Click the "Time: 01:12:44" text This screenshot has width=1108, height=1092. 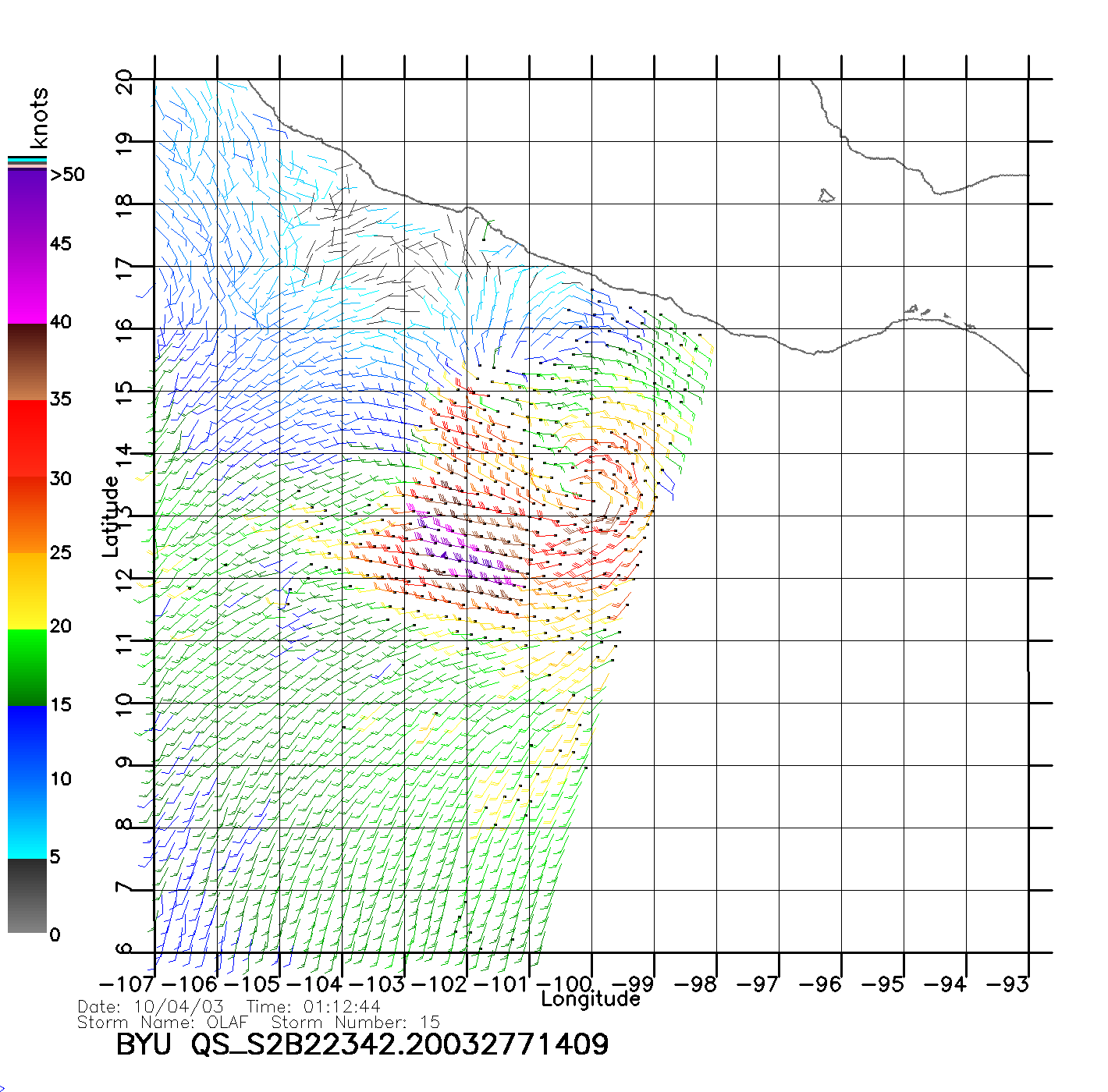coord(314,1007)
